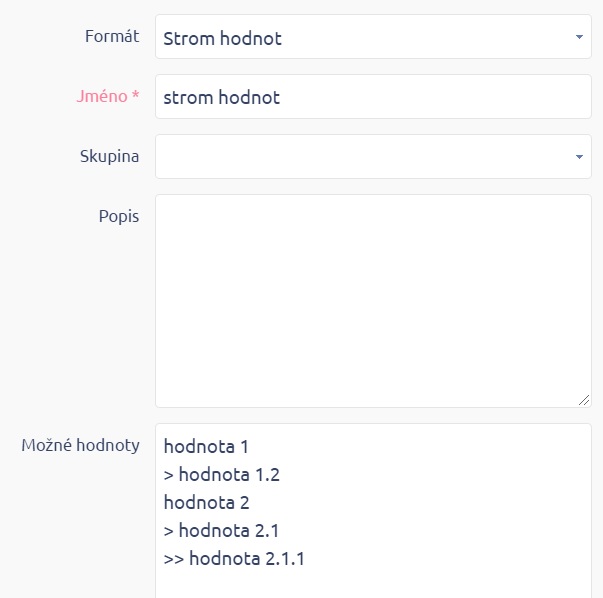Place cursor on line ">> hodnota 2.1.1"

[x=234, y=558]
